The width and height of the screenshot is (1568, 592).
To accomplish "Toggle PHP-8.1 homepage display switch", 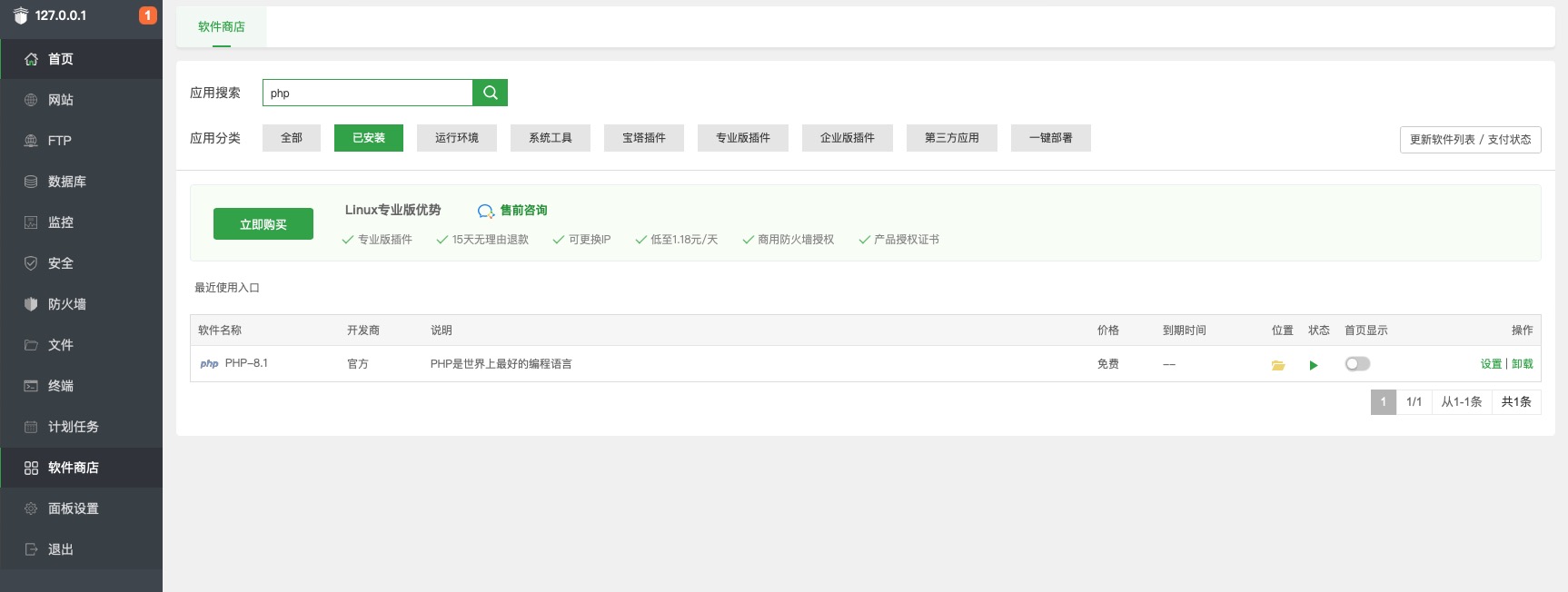I will click(x=1357, y=364).
